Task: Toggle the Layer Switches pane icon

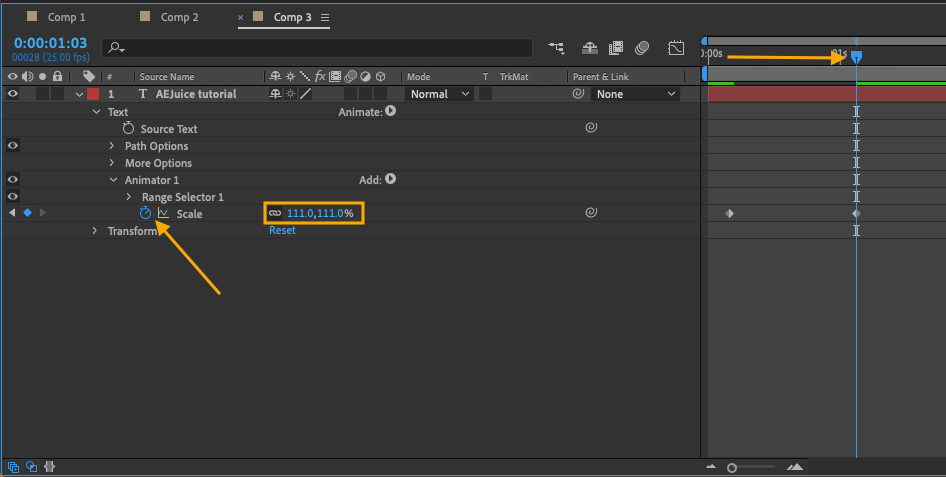Action: click(x=13, y=467)
